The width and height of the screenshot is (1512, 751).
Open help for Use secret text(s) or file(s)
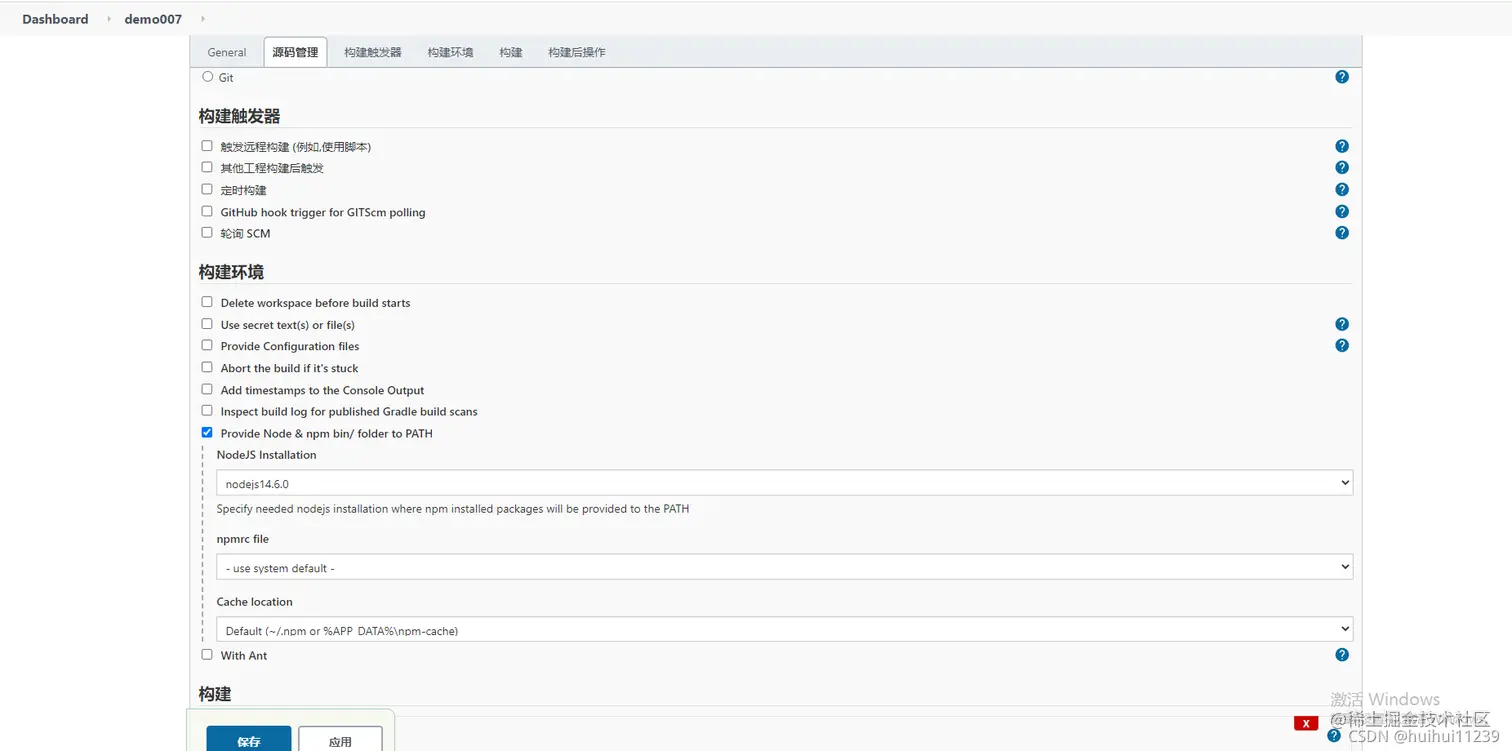pos(1342,324)
